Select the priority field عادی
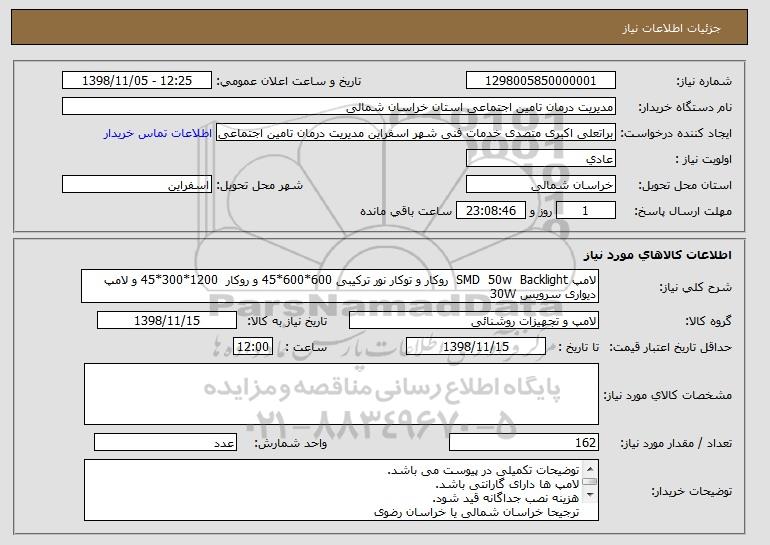 [x=541, y=159]
